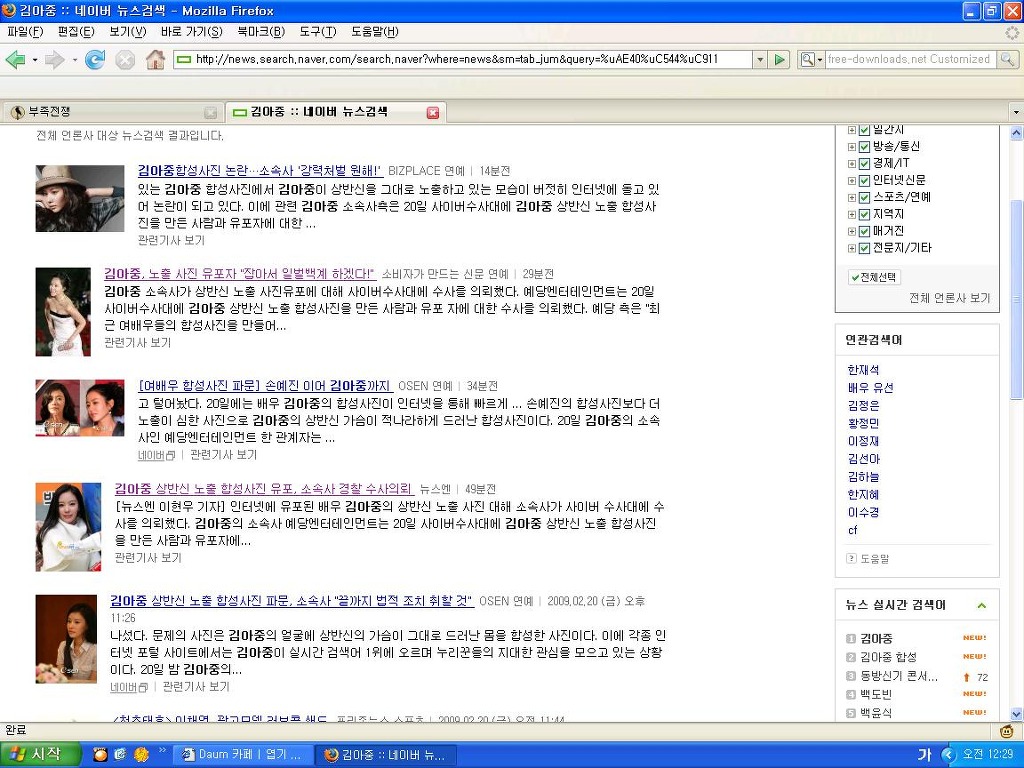Expand the 전문지/기타 tree node
The width and height of the screenshot is (1024, 768).
[852, 248]
